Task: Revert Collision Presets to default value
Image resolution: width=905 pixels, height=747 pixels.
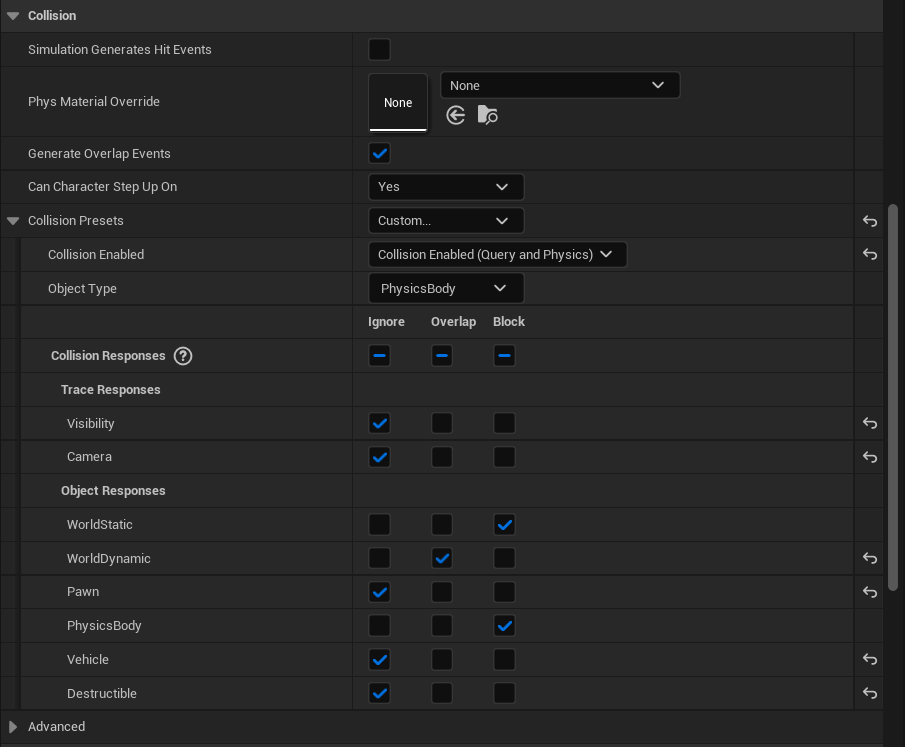Action: [869, 221]
